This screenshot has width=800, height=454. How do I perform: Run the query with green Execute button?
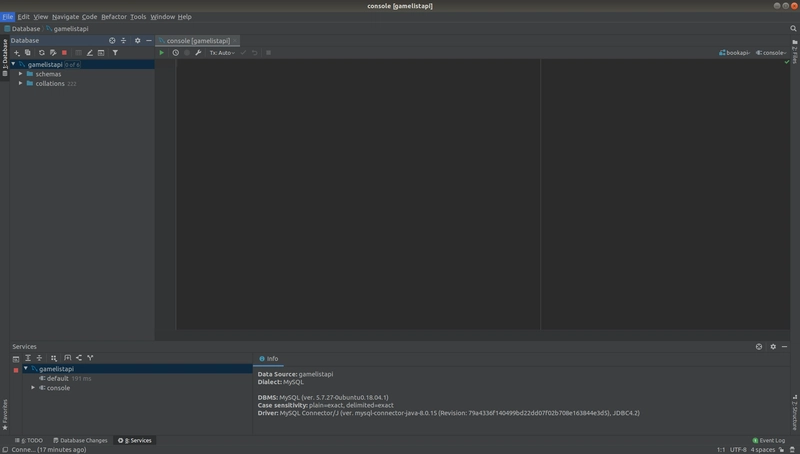(x=162, y=53)
